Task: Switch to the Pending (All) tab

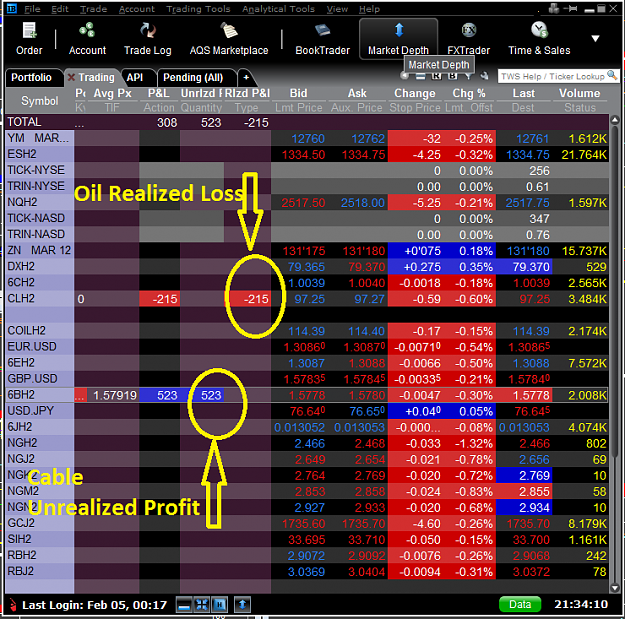Action: (x=193, y=77)
